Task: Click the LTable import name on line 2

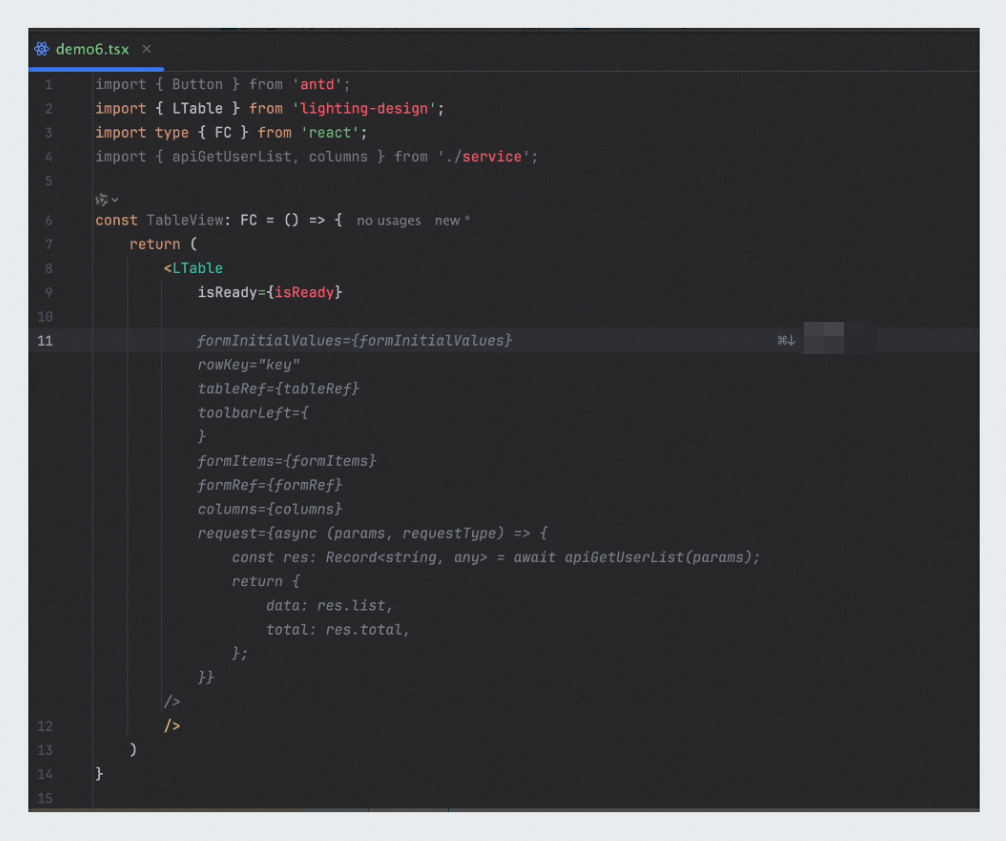Action: [197, 108]
